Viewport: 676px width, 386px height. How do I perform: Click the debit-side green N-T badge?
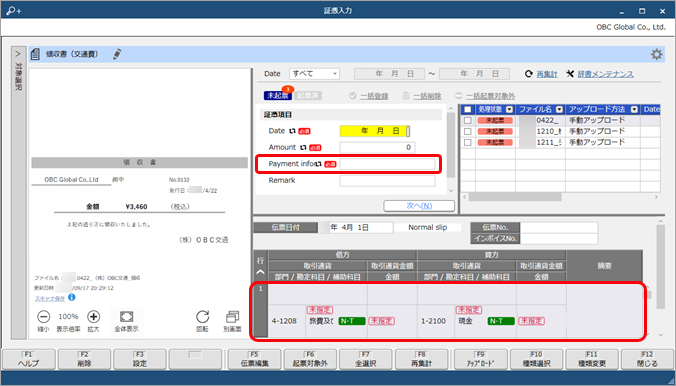[x=352, y=321]
